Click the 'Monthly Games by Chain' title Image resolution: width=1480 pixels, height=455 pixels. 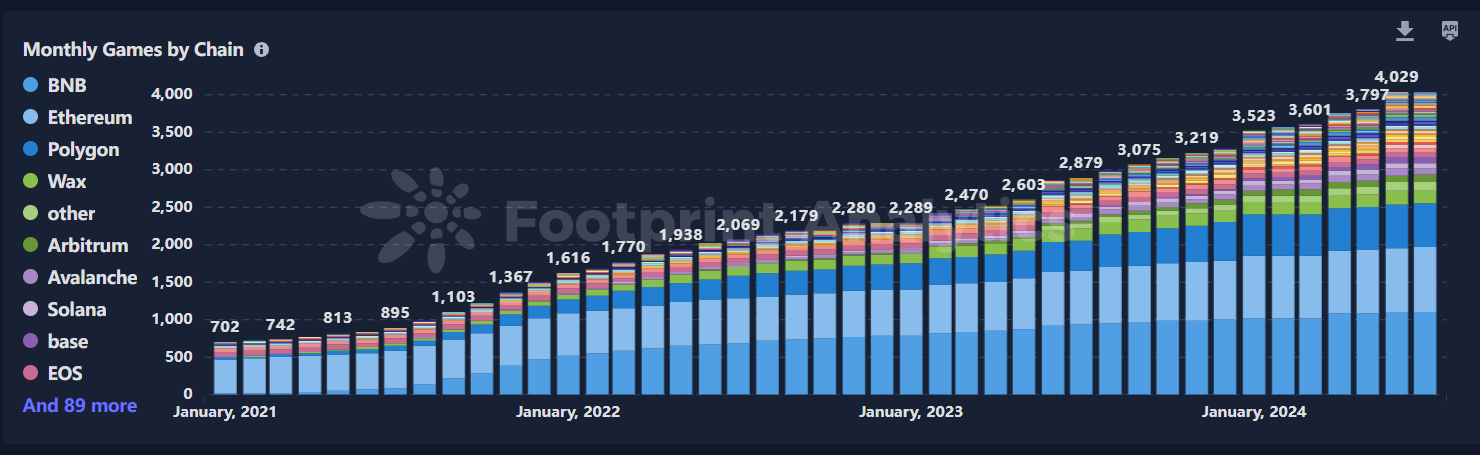(133, 49)
